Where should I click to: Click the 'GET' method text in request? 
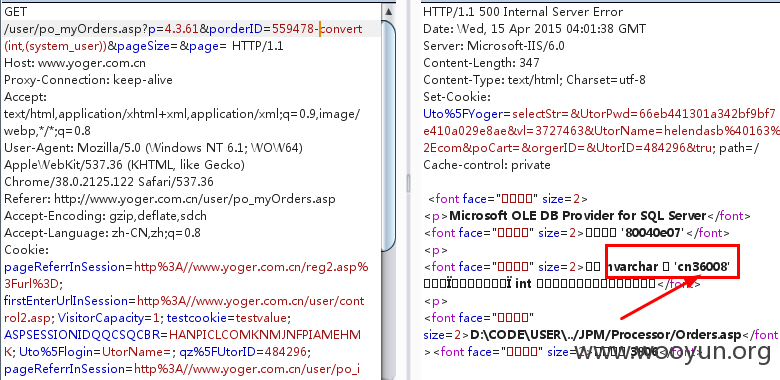[16, 12]
